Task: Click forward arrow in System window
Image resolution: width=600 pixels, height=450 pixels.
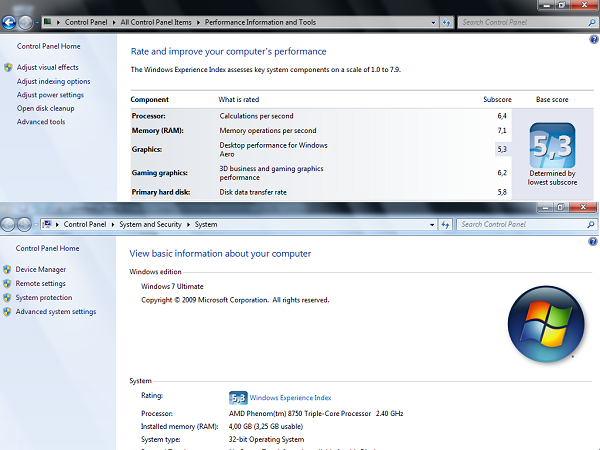Action: click(24, 225)
